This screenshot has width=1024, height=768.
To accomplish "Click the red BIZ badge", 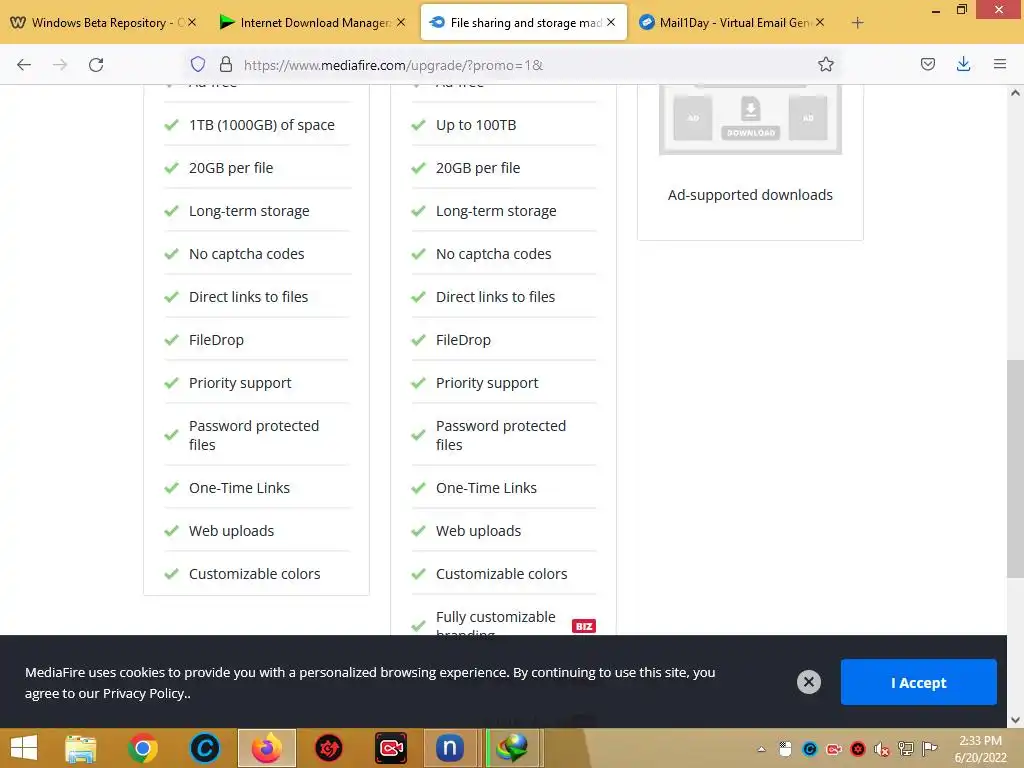I will coord(583,626).
